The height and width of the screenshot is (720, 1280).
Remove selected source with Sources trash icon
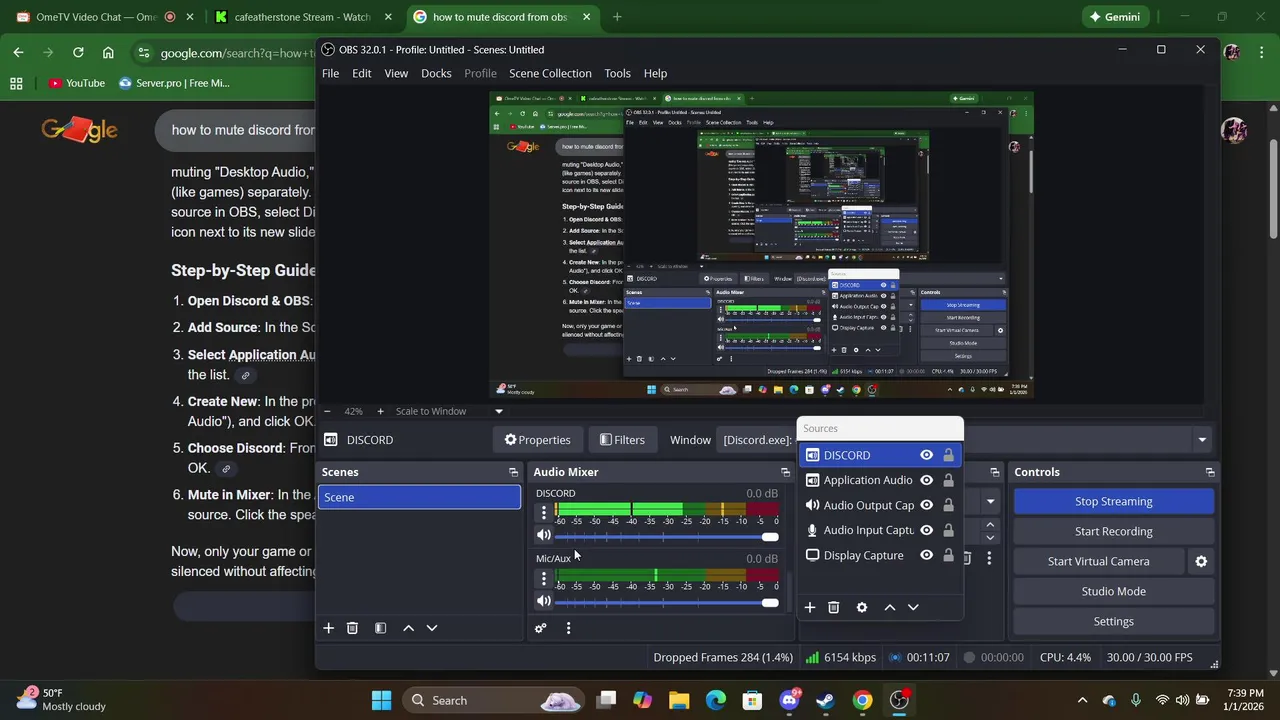pyautogui.click(x=834, y=607)
